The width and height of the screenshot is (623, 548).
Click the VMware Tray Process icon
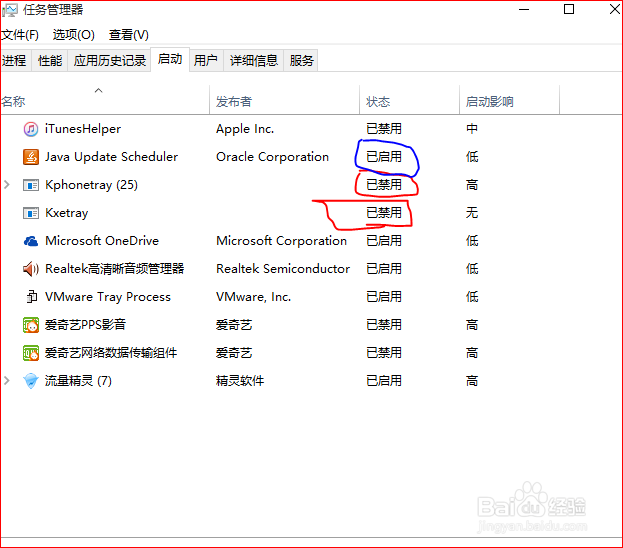pyautogui.click(x=31, y=297)
